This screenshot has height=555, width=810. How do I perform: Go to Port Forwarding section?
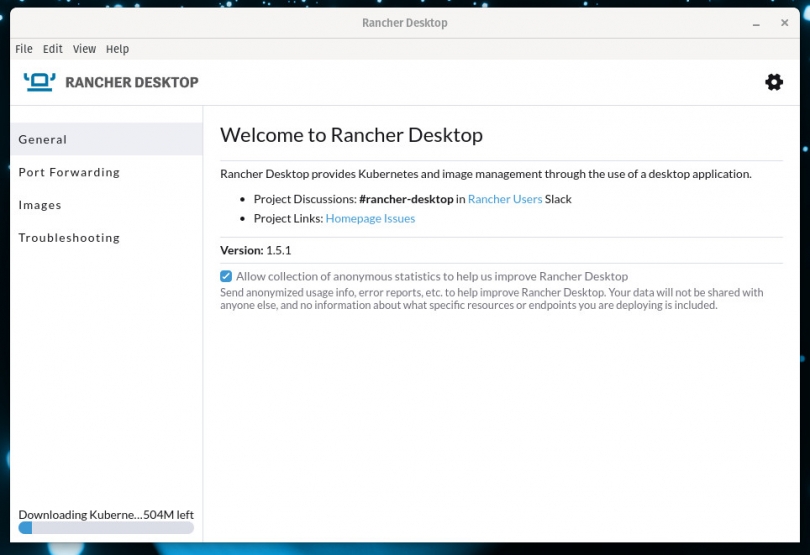tap(106, 172)
